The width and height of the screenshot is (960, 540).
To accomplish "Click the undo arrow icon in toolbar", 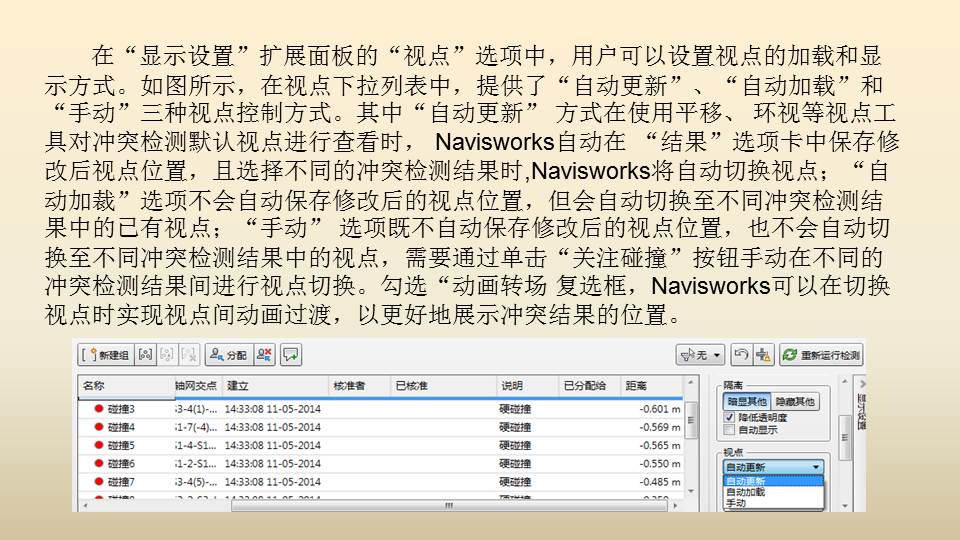I will pyautogui.click(x=741, y=355).
